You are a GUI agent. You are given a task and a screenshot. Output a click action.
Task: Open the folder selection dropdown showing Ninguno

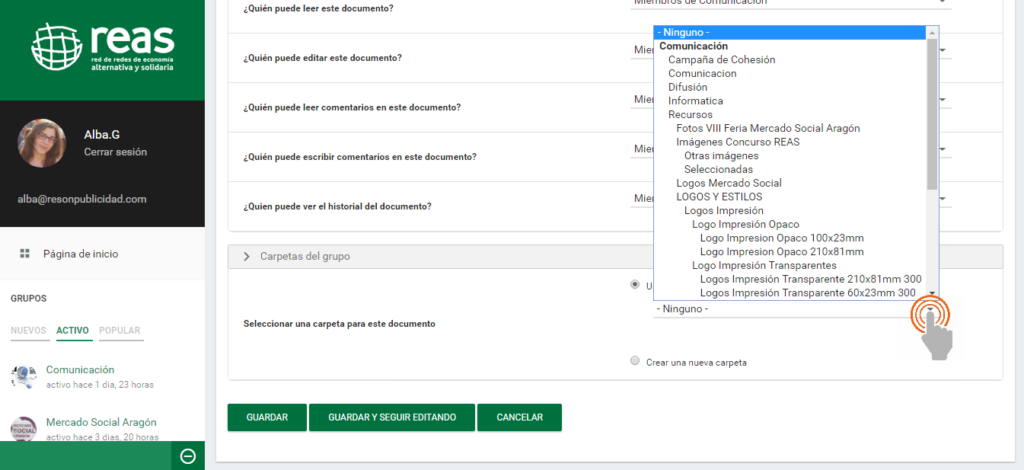(x=795, y=309)
